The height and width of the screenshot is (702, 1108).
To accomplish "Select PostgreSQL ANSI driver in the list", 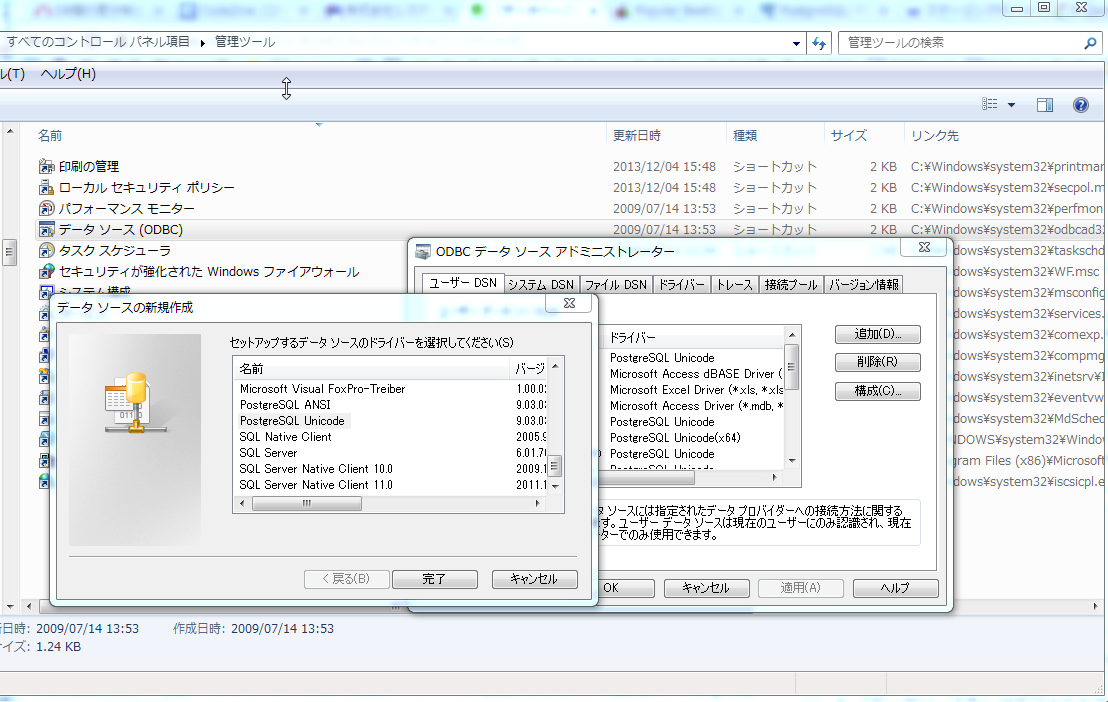I will [290, 405].
